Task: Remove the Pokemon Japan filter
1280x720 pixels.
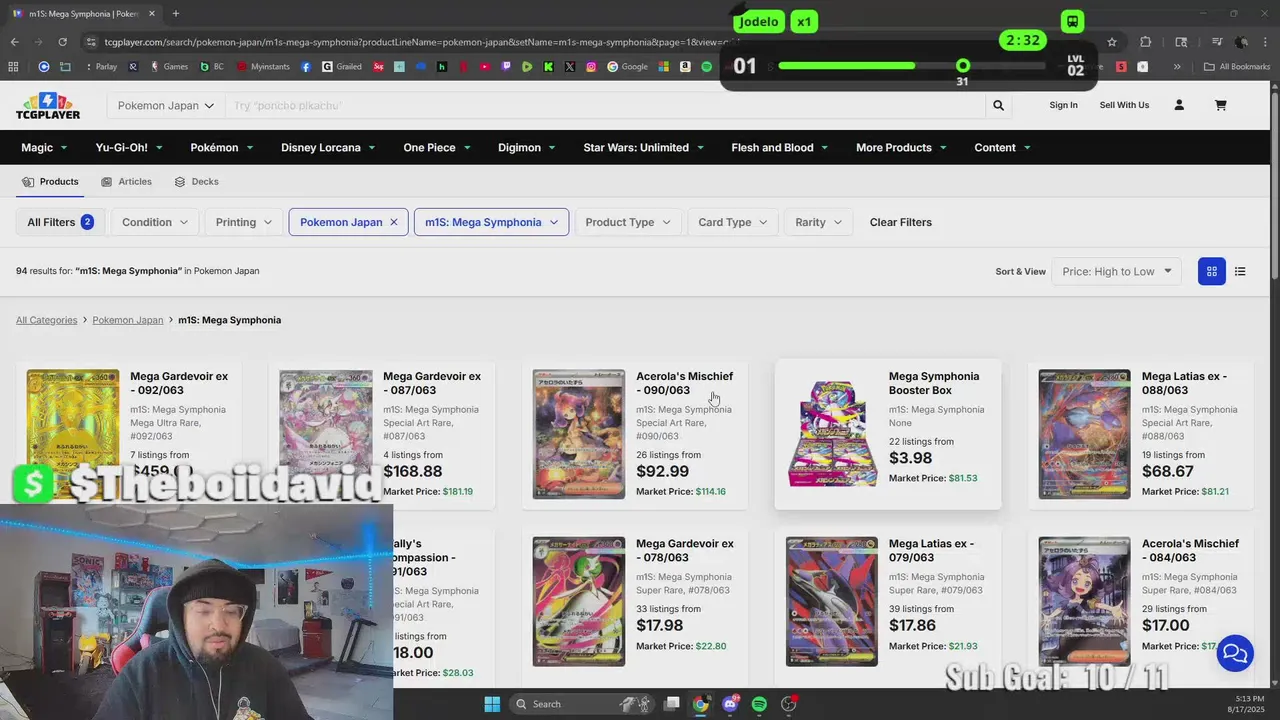Action: [x=394, y=222]
